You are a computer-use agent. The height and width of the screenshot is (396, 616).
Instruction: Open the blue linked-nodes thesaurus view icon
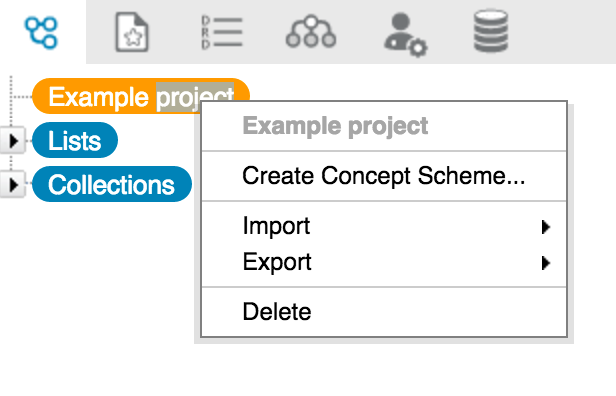pyautogui.click(x=41, y=32)
